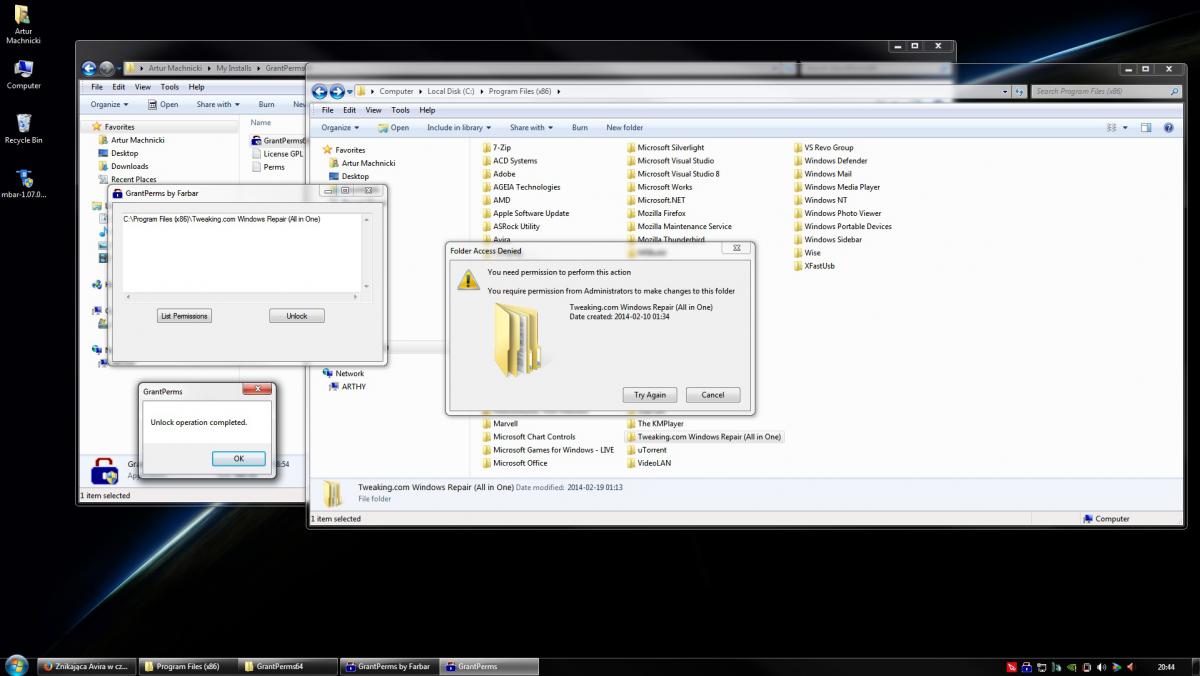Viewport: 1200px width, 676px height.
Task: Open Share with dropdown in GrantPerms folder window
Action: [218, 104]
